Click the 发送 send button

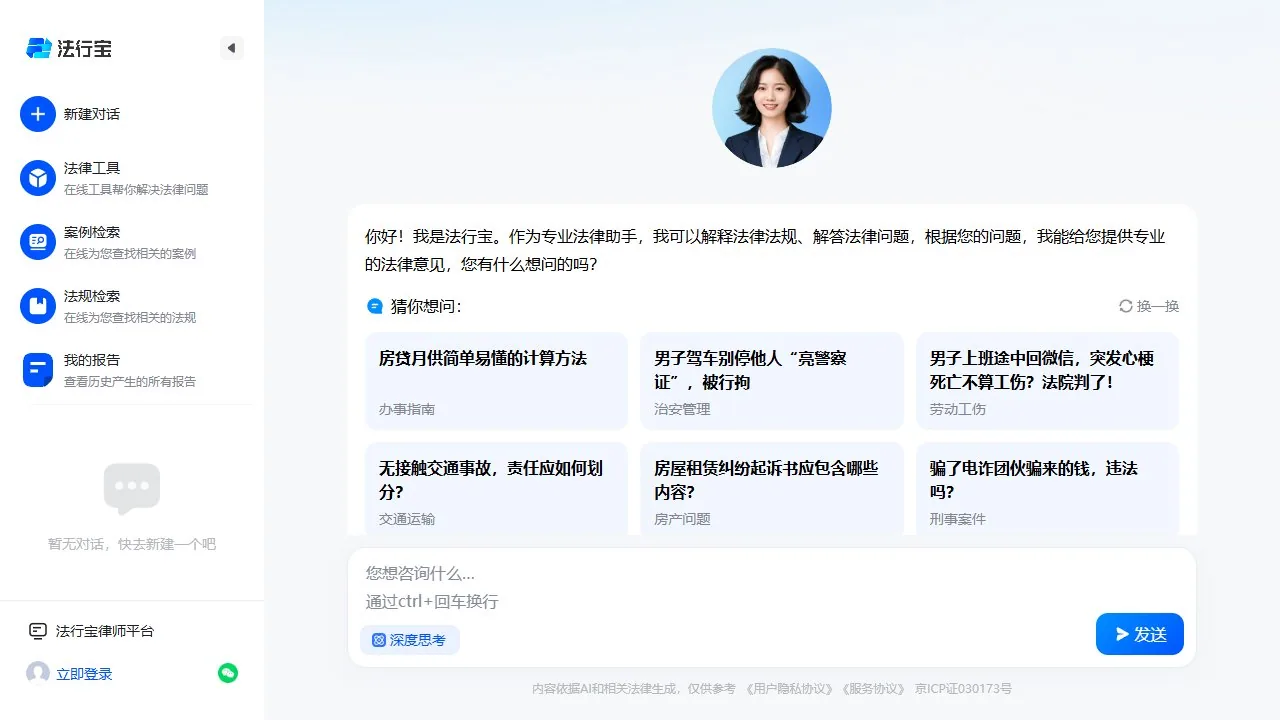(1140, 634)
